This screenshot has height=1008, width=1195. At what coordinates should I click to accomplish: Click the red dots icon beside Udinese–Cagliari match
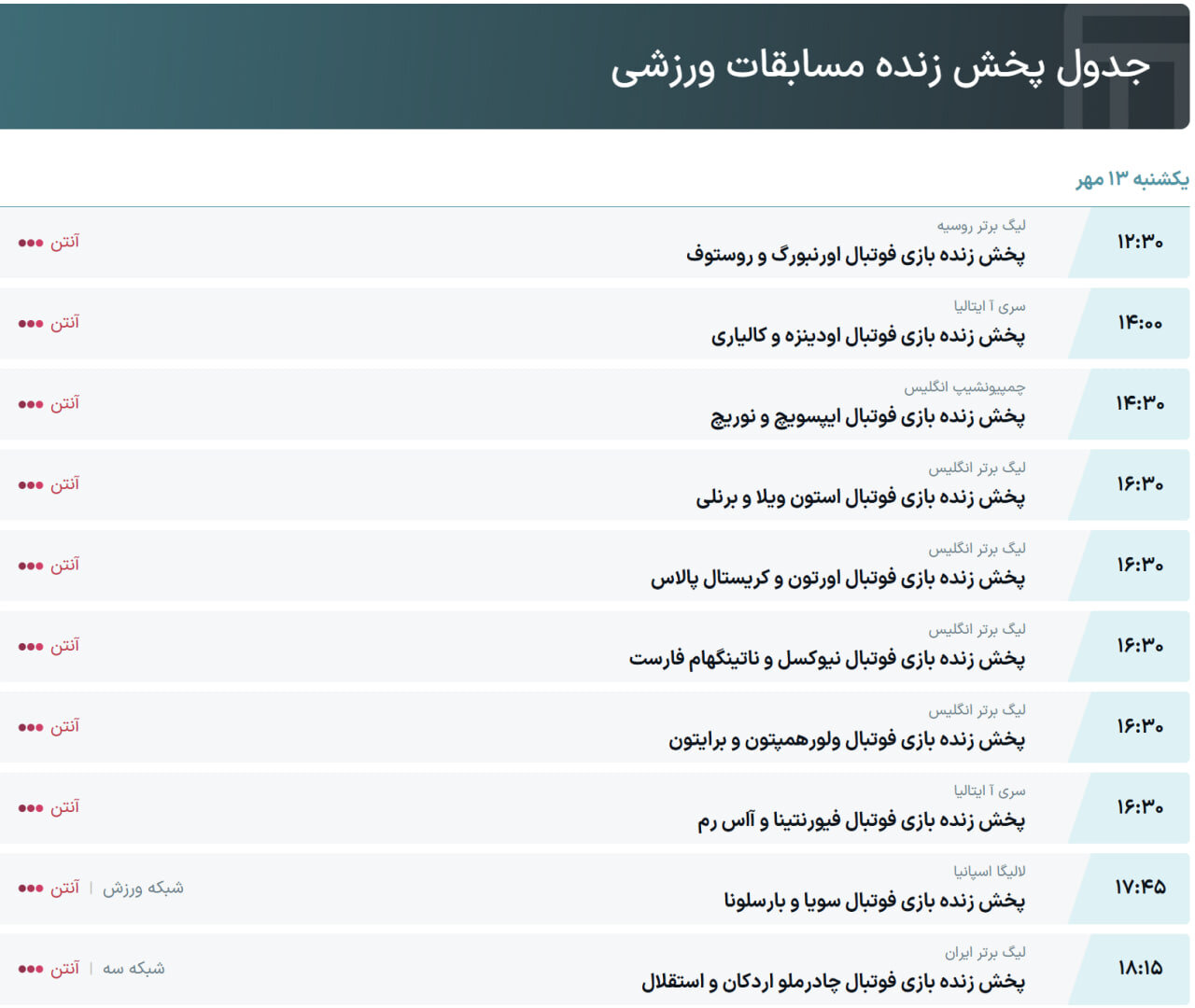[31, 324]
